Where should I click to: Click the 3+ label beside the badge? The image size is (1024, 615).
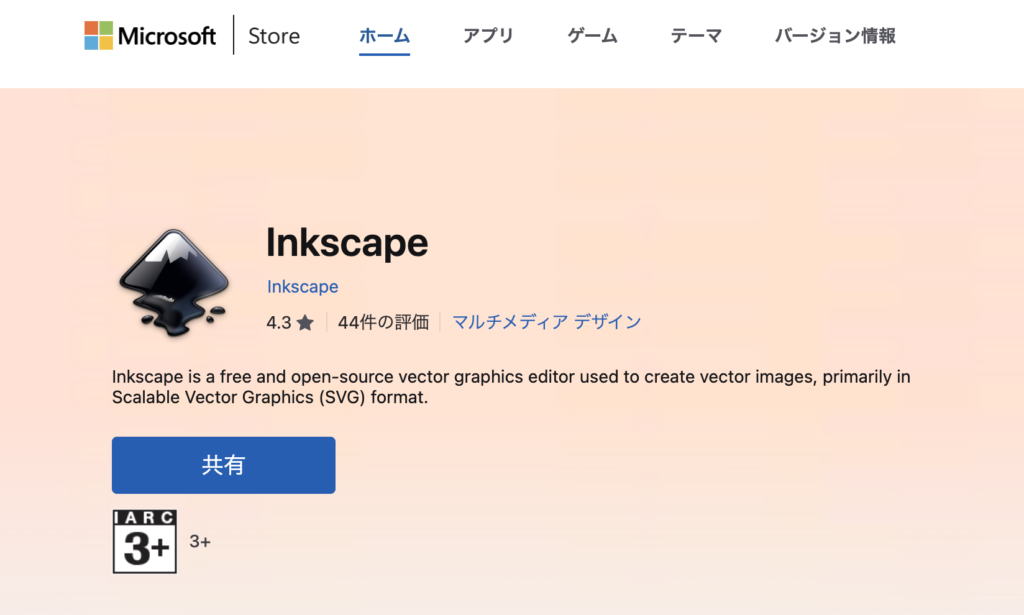199,541
